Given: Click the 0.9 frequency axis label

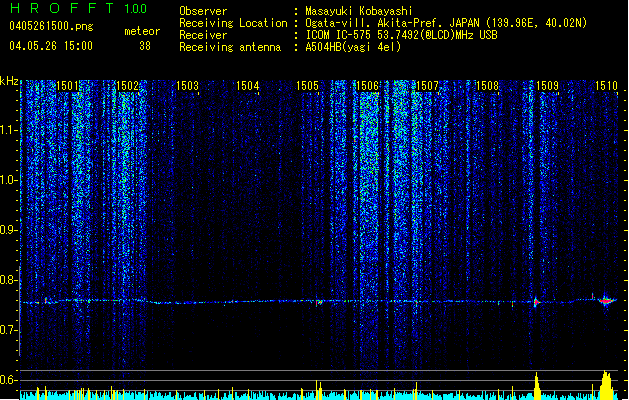Looking at the screenshot, I should (x=9, y=230).
